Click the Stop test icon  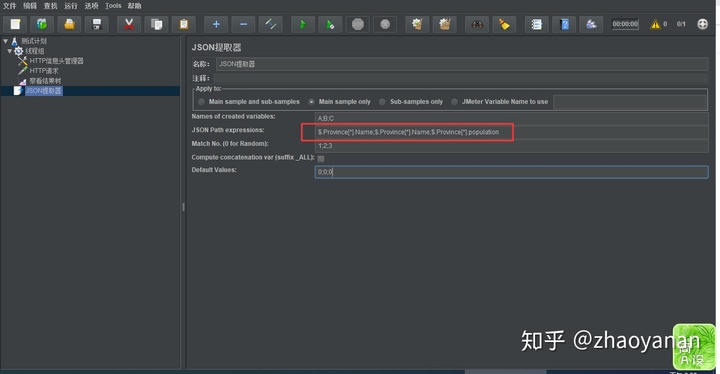pyautogui.click(x=358, y=24)
